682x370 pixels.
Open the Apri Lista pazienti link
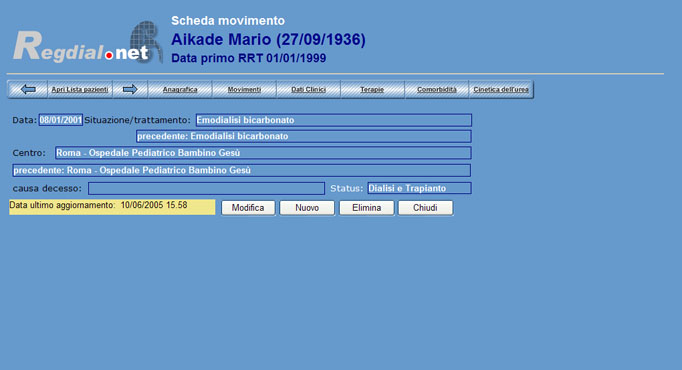click(80, 89)
